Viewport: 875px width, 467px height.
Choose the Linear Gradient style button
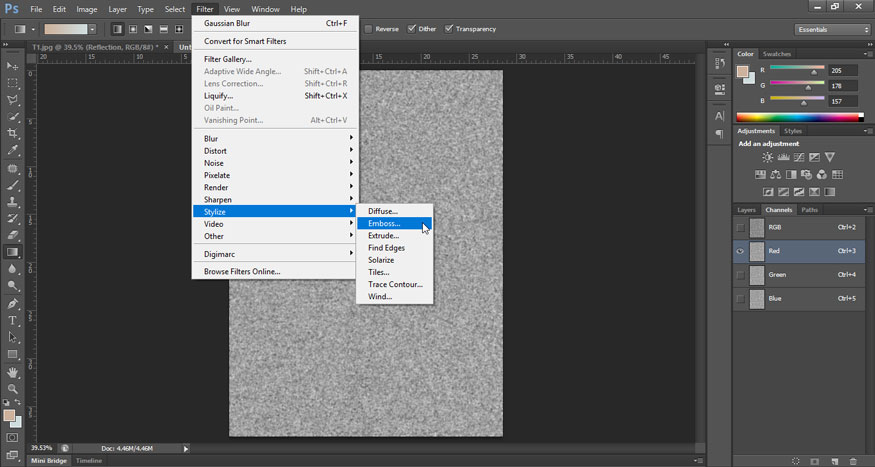point(118,29)
